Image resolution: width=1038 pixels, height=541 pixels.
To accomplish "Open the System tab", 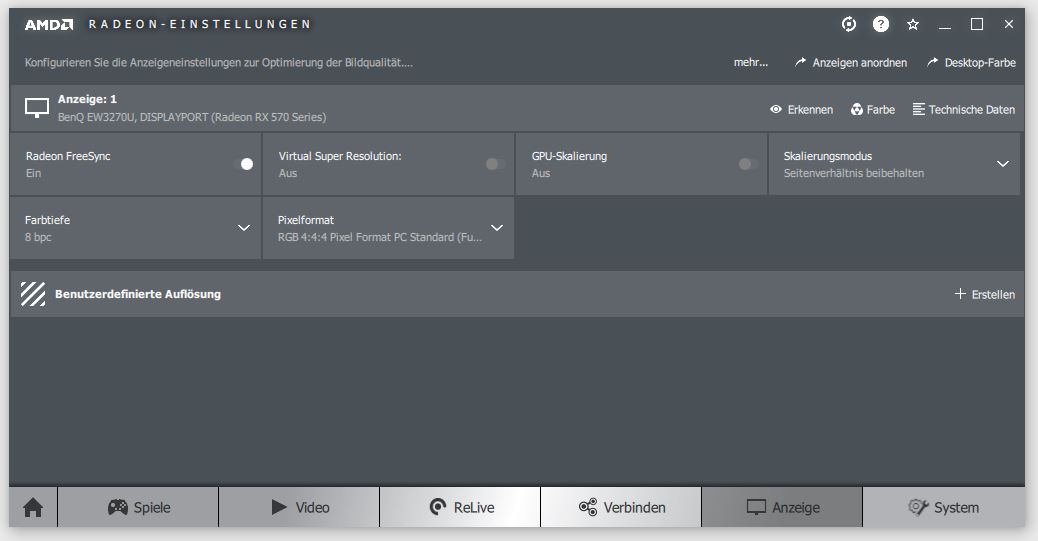I will click(943, 507).
